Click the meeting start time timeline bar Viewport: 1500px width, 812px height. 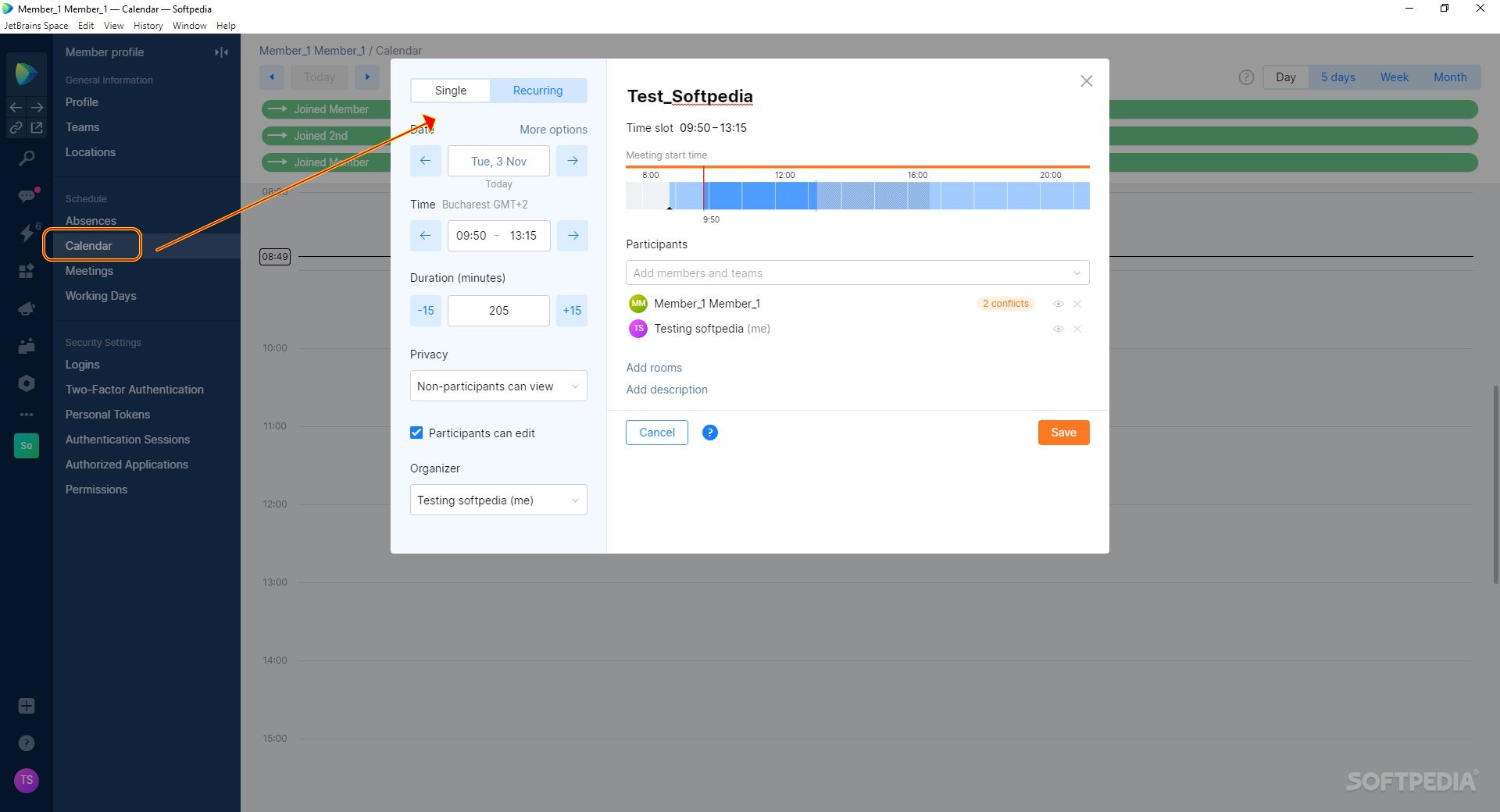[857, 195]
